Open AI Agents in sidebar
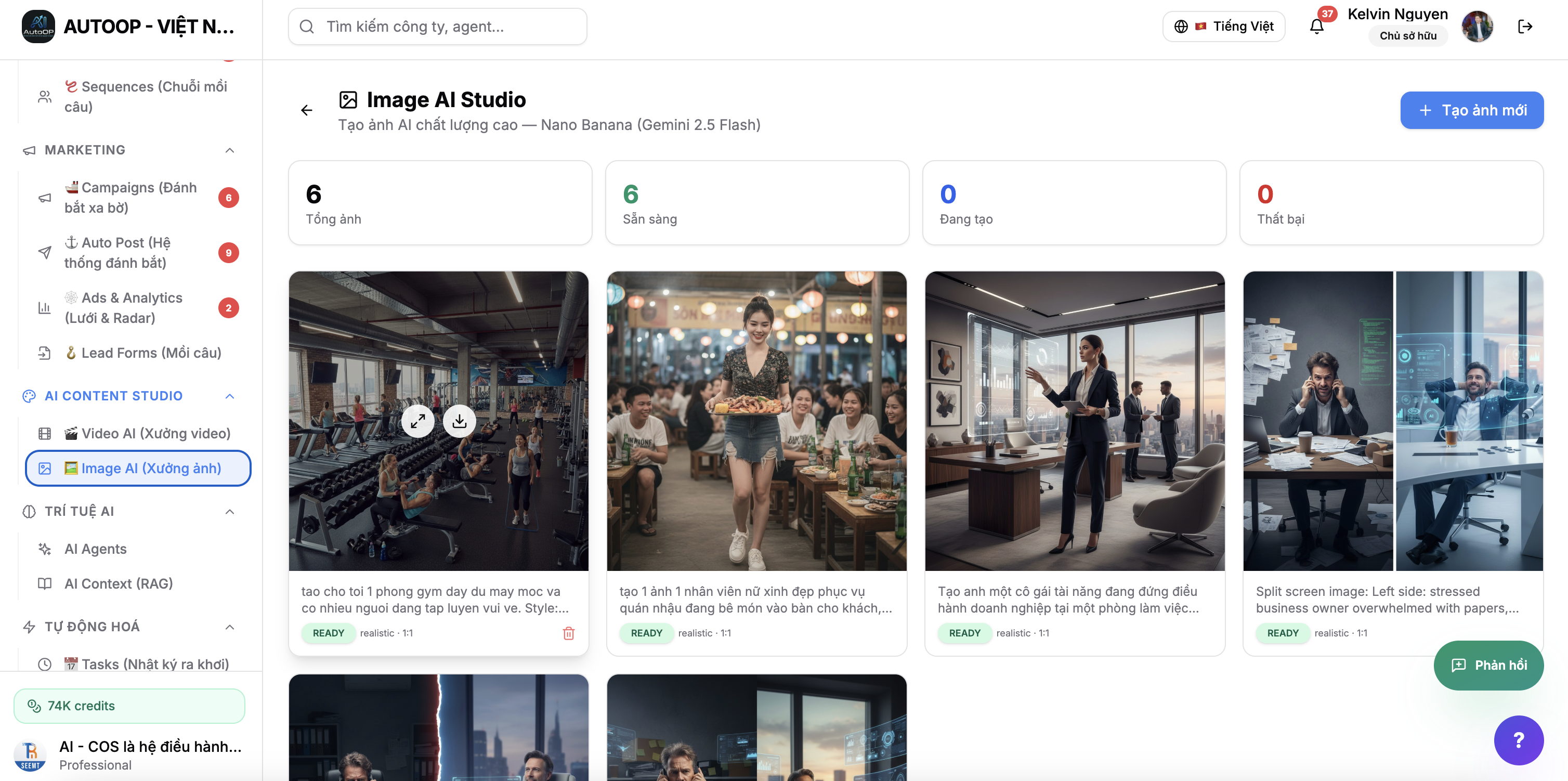 pos(96,549)
